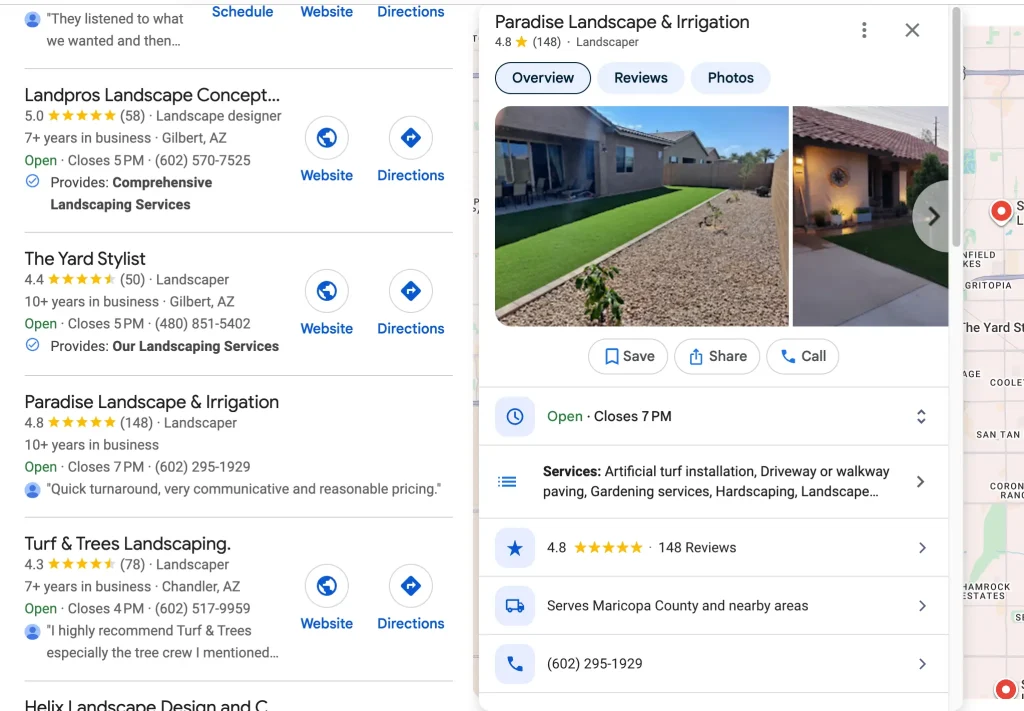The height and width of the screenshot is (711, 1024).
Task: Click the "I highly recommend Turf & Trees" review
Action: [x=163, y=642]
